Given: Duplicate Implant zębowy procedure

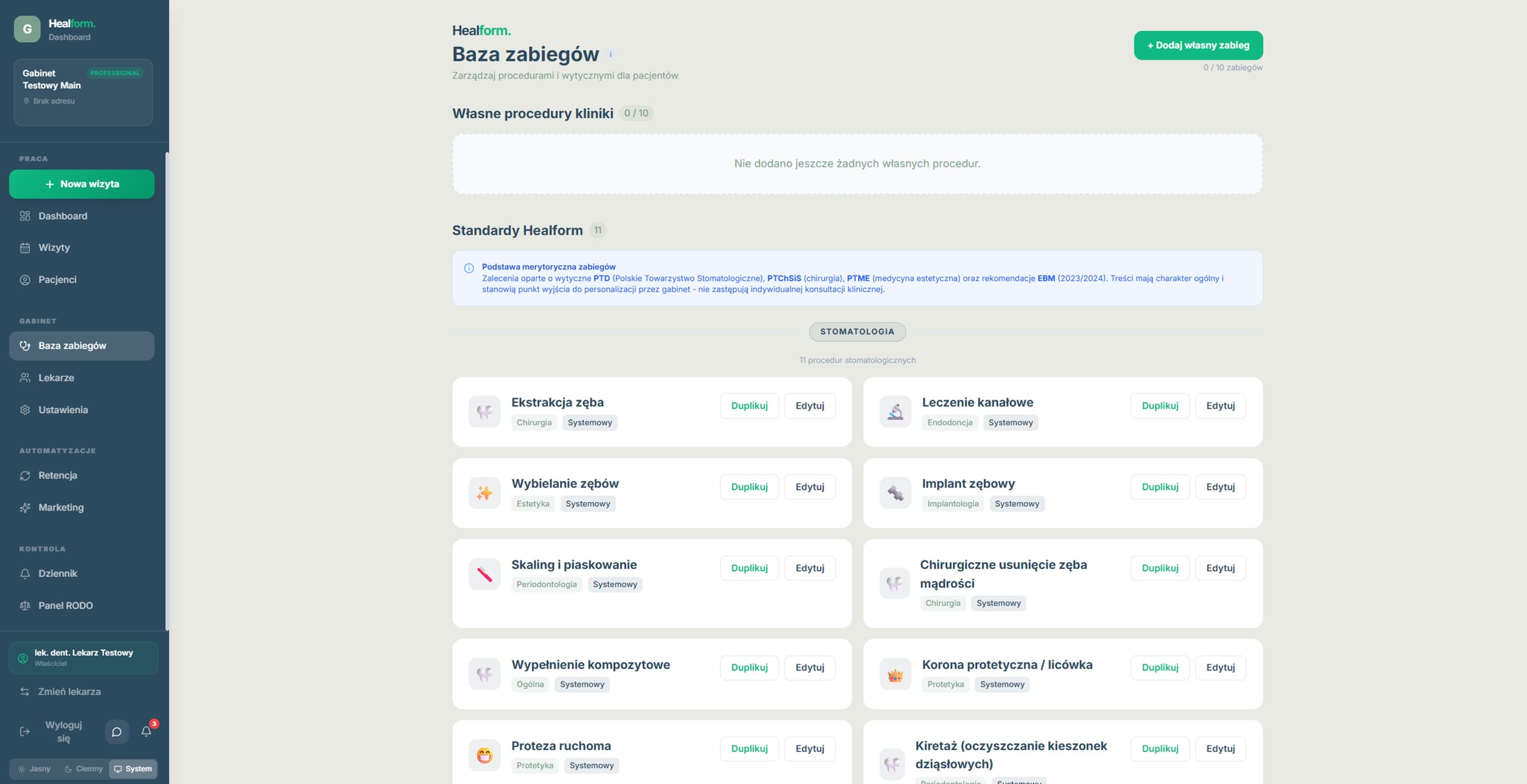Looking at the screenshot, I should click(x=1160, y=487).
